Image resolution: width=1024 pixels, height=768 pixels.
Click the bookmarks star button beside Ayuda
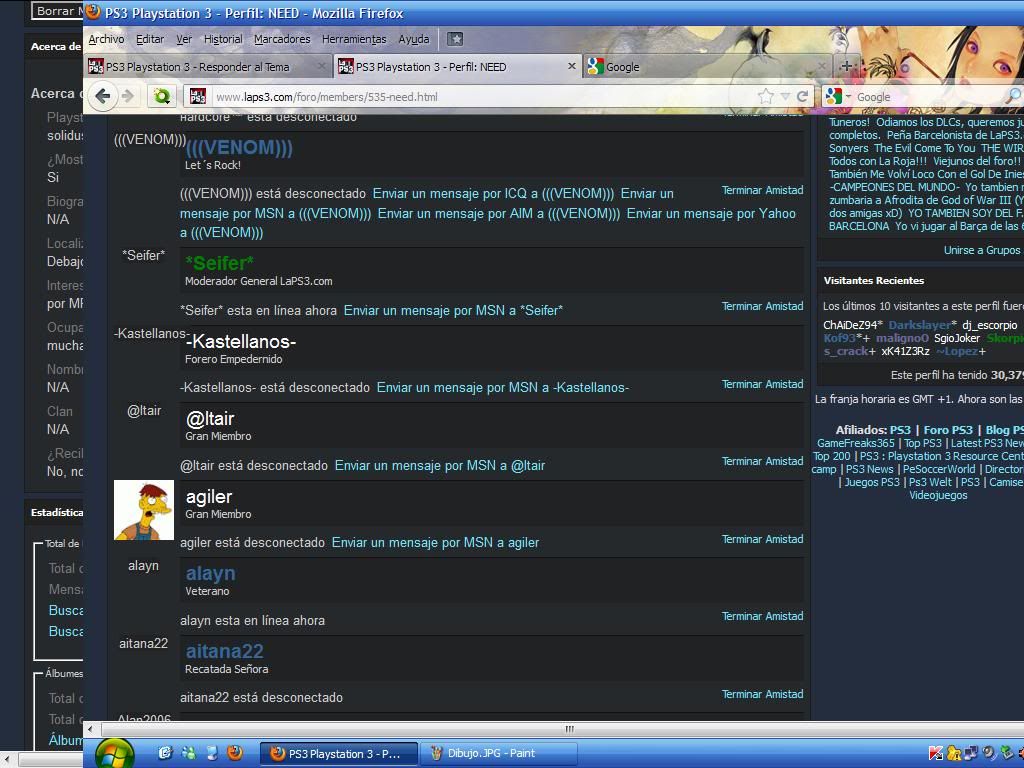(x=455, y=39)
